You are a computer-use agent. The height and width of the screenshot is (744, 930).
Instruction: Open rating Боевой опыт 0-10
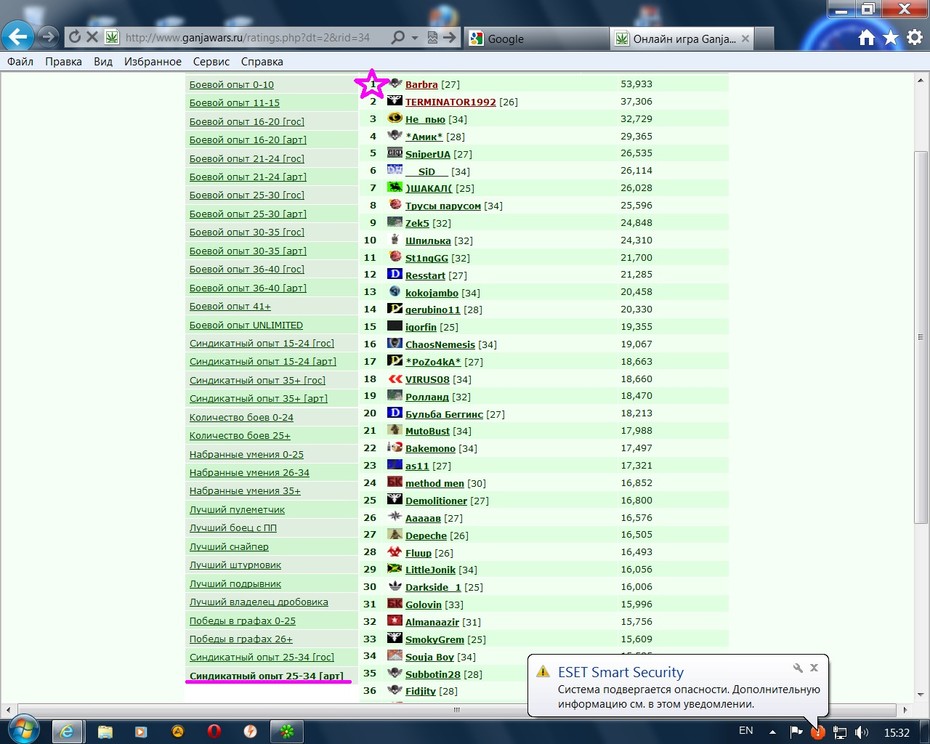(x=231, y=84)
